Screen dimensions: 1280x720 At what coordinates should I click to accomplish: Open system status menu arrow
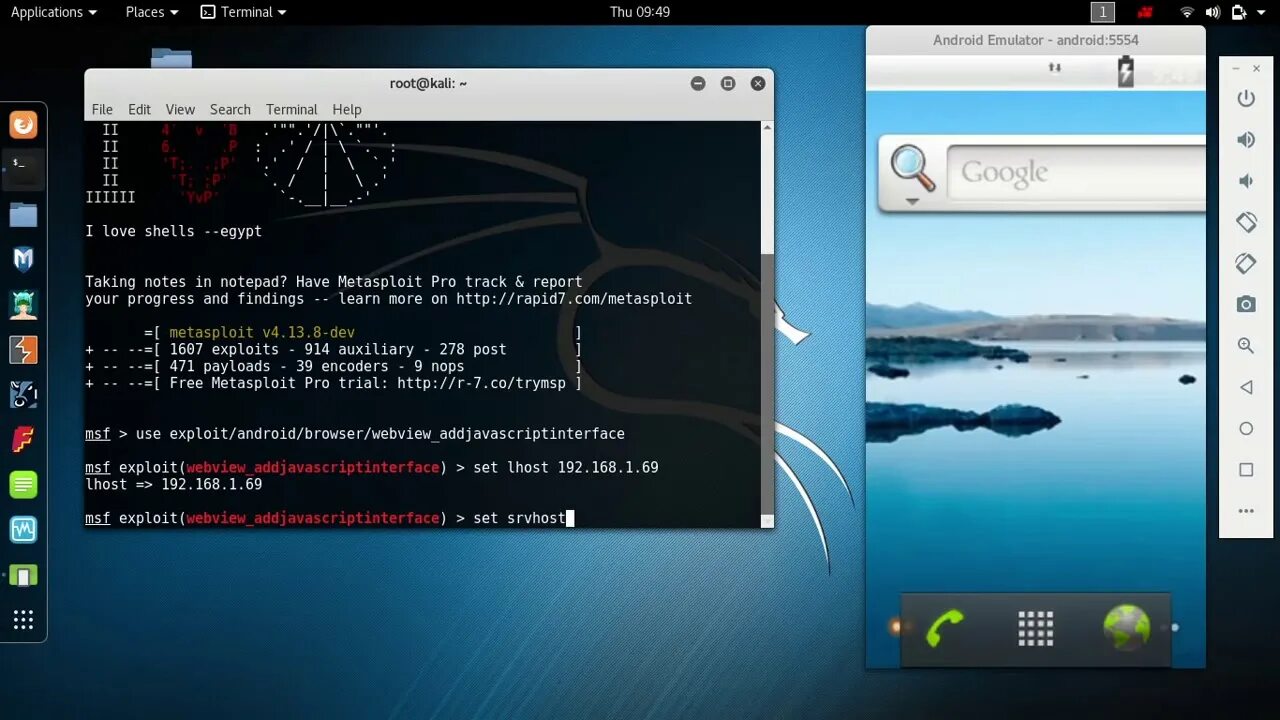tap(1263, 12)
